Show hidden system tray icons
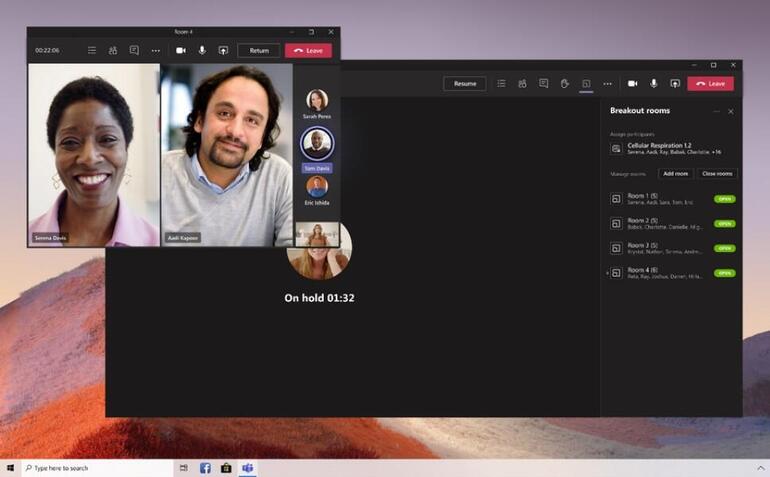 [761, 468]
